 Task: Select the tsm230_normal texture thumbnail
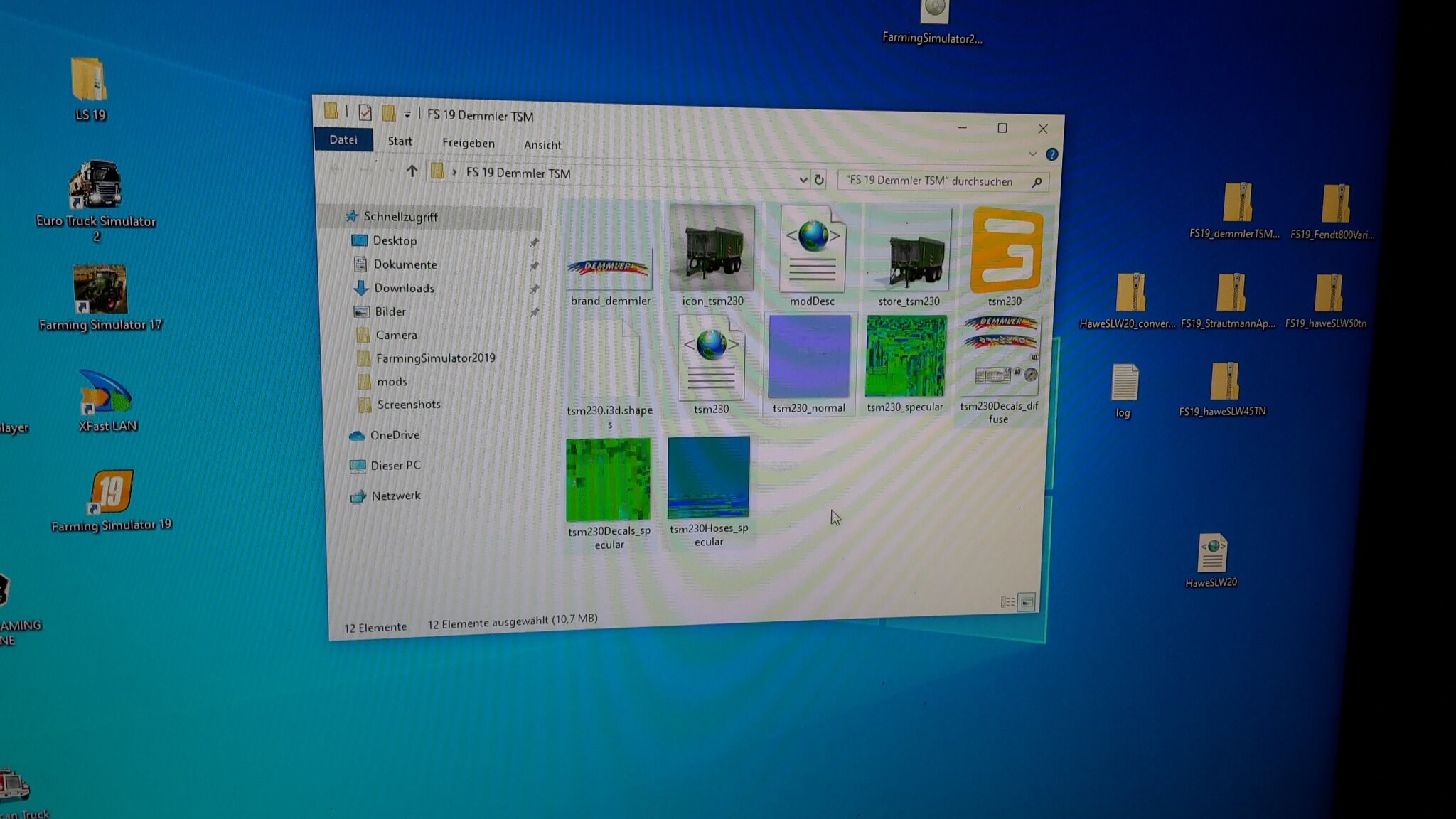tap(809, 357)
